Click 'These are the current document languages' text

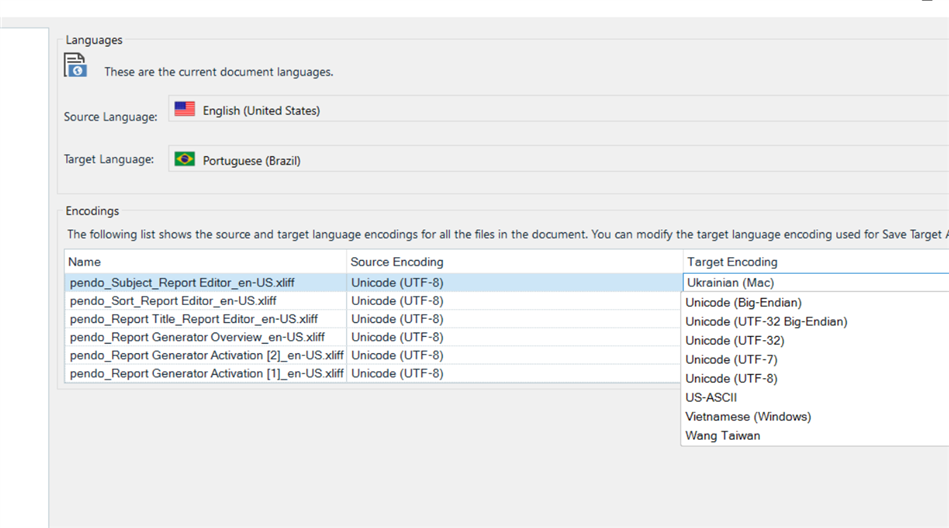pos(218,72)
